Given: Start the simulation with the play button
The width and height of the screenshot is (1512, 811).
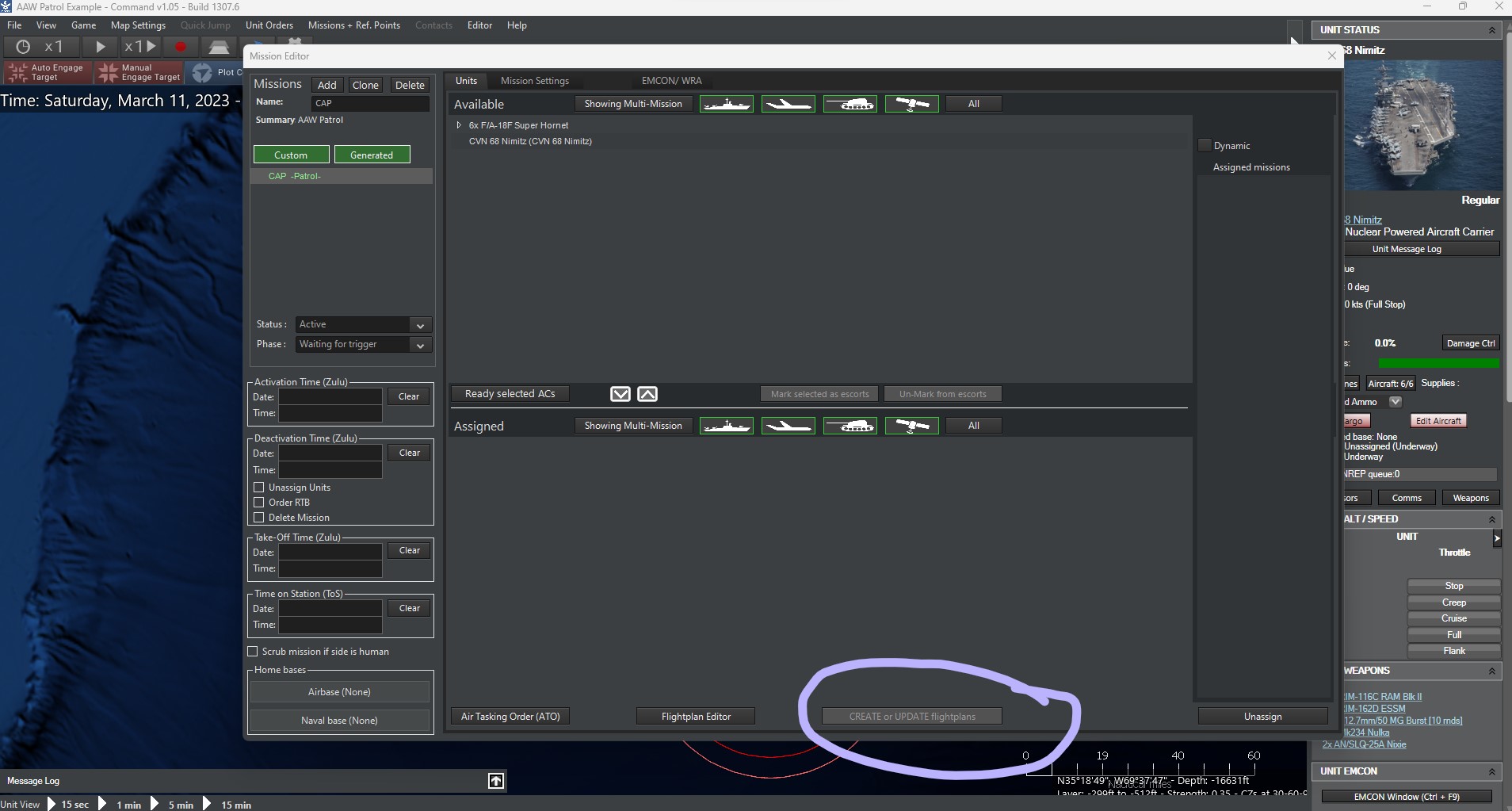Looking at the screenshot, I should click(x=101, y=47).
